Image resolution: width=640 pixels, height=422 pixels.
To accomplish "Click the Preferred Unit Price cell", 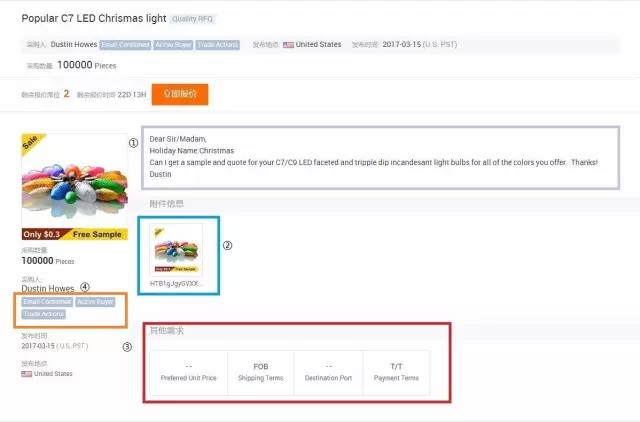I will [x=188, y=372].
